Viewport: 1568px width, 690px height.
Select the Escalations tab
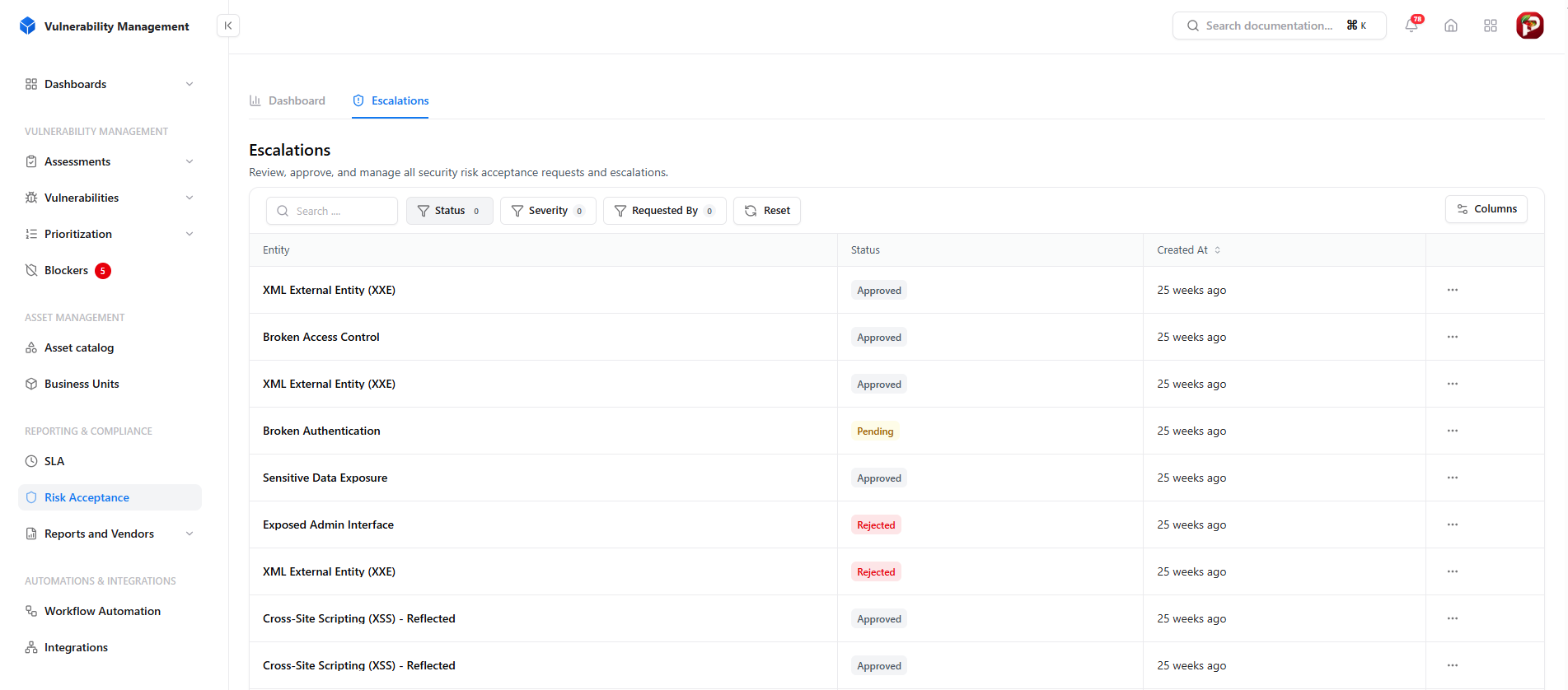[x=391, y=100]
